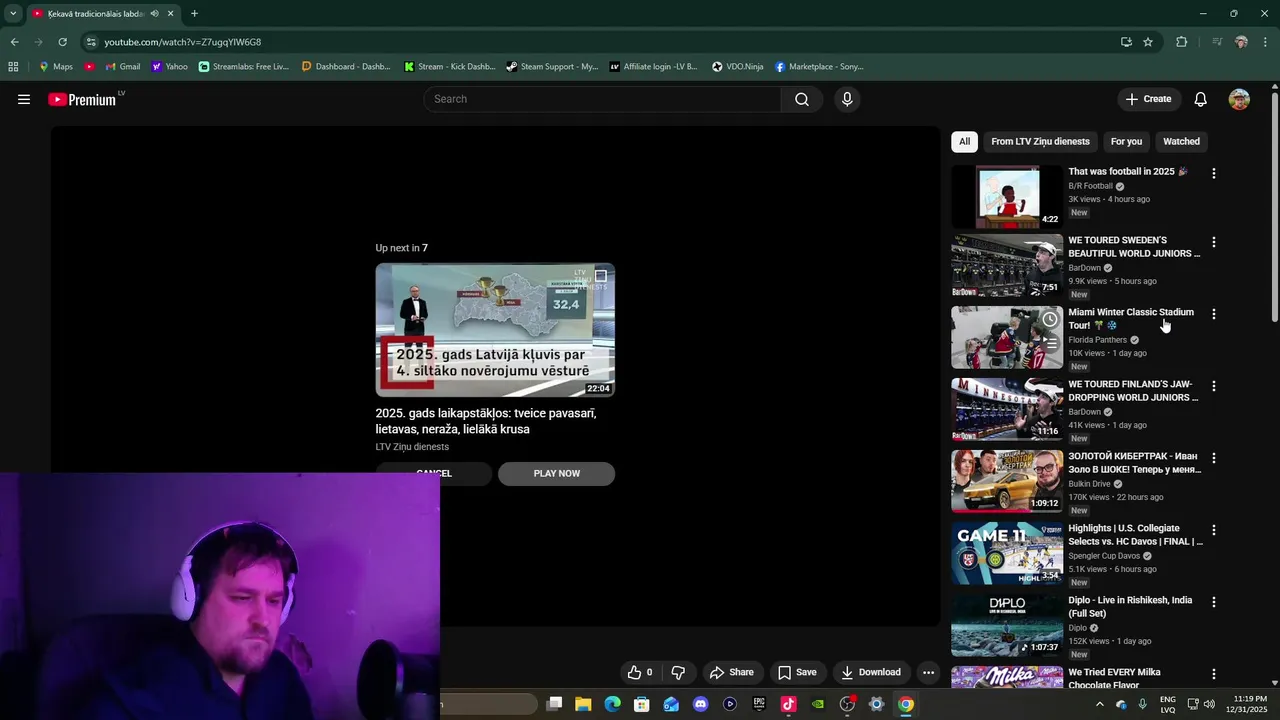Open options for Diplo Live video
The width and height of the screenshot is (1280, 720).
click(x=1214, y=602)
